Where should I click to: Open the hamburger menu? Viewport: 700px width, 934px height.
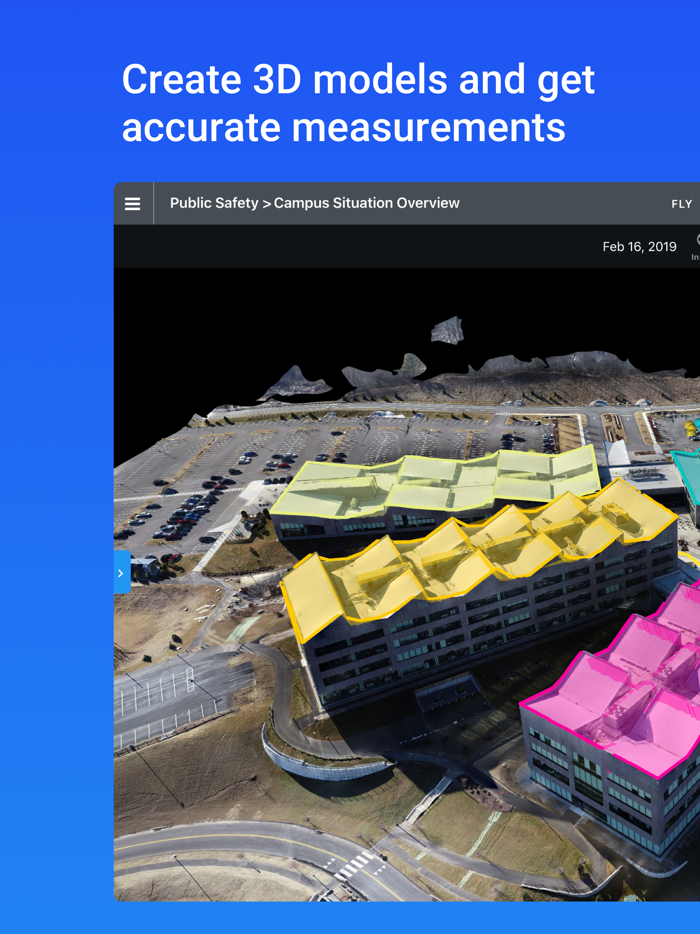[132, 204]
